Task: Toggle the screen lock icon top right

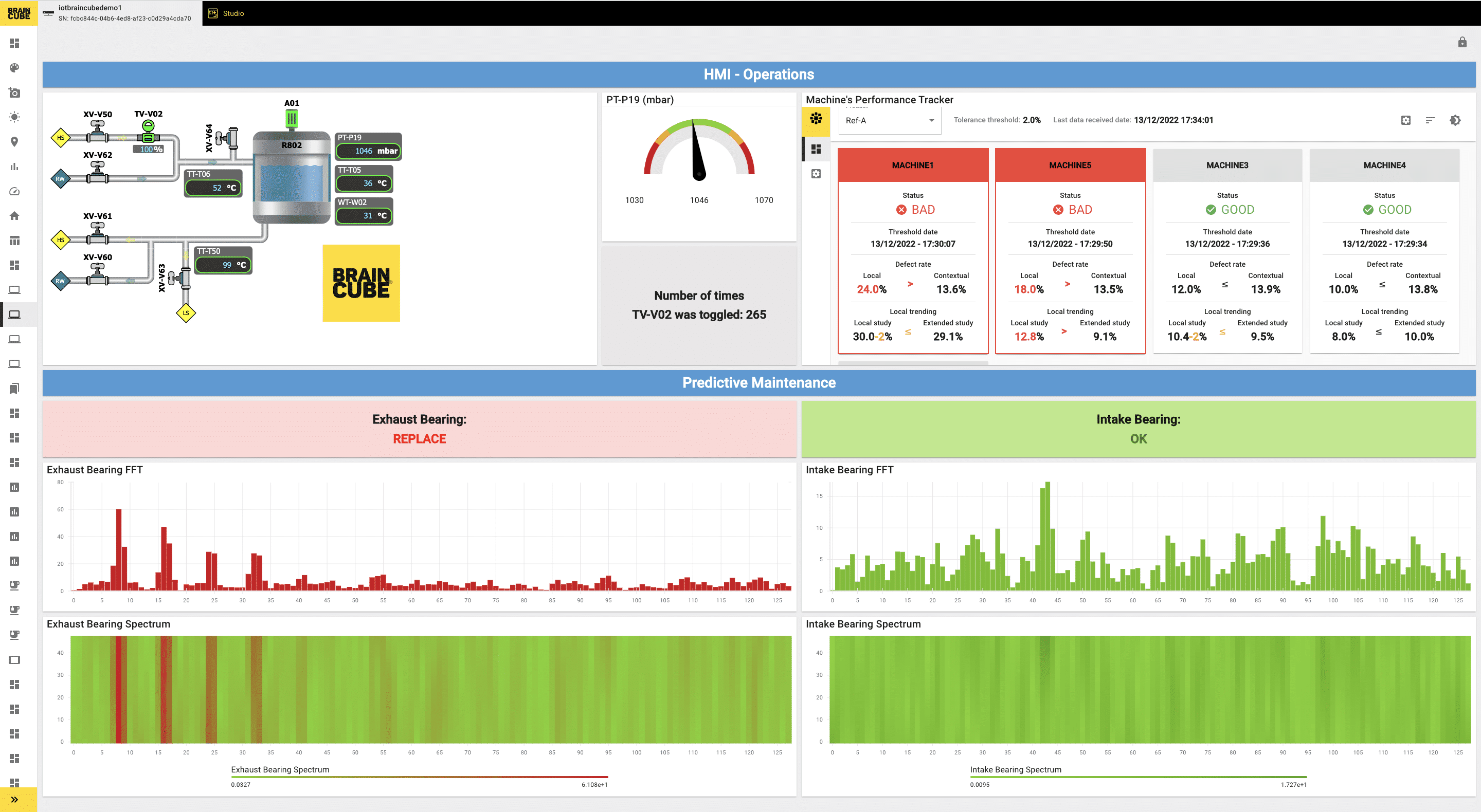Action: 1462,43
